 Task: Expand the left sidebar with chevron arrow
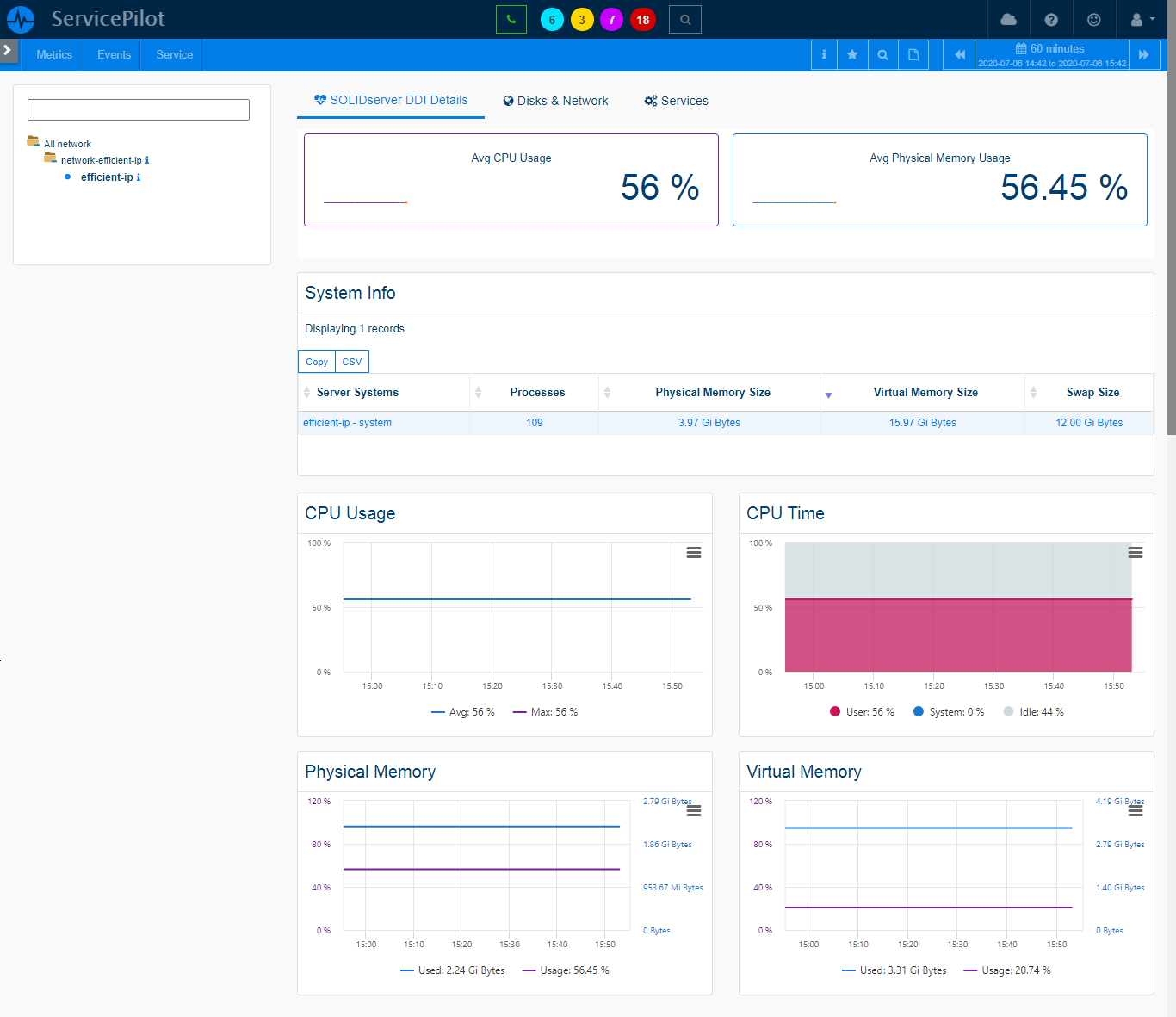click(x=8, y=50)
